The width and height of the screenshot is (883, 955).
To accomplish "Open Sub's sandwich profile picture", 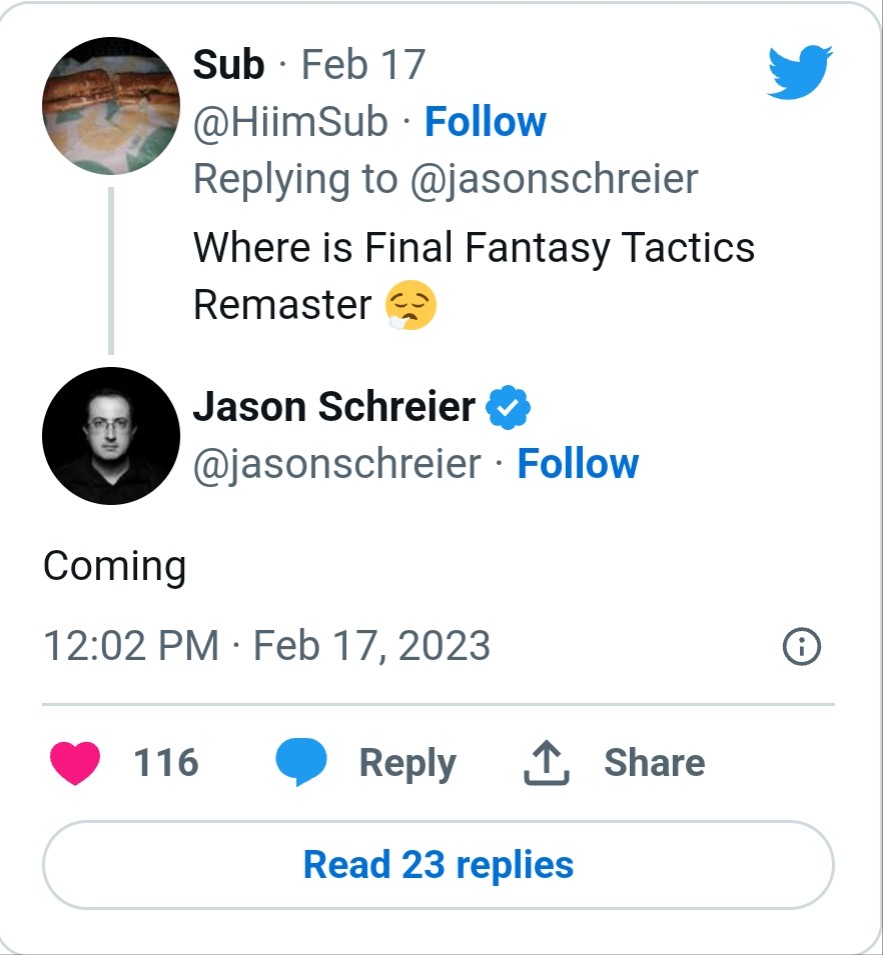I will 111,105.
